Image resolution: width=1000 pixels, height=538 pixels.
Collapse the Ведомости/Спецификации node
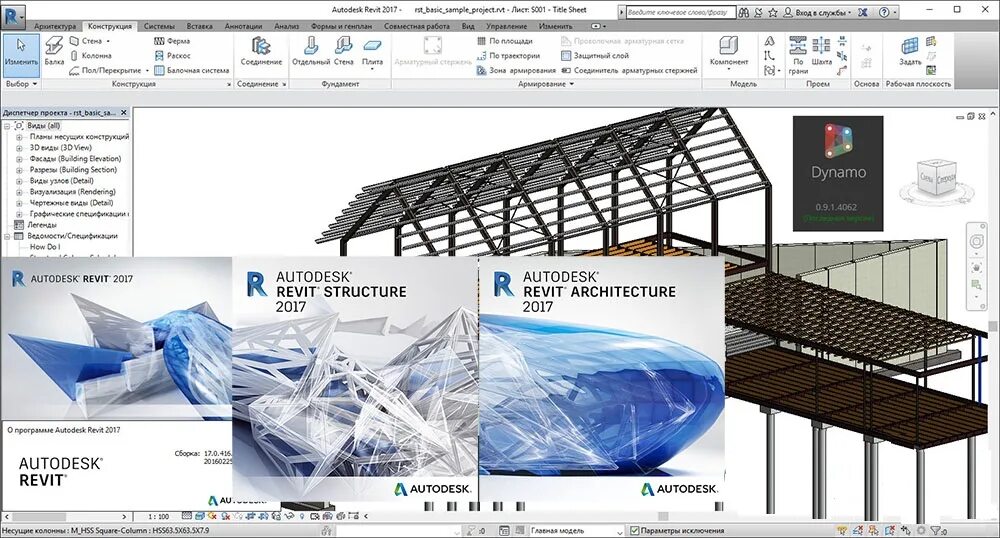click(x=7, y=236)
